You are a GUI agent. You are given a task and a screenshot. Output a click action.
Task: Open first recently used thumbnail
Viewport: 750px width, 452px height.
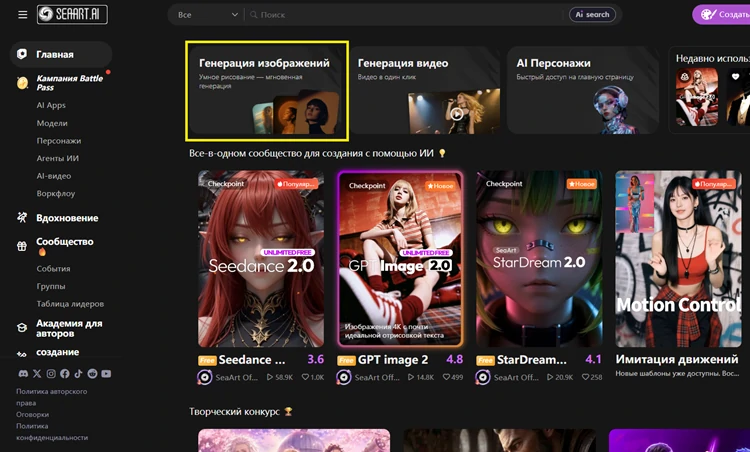tap(696, 97)
